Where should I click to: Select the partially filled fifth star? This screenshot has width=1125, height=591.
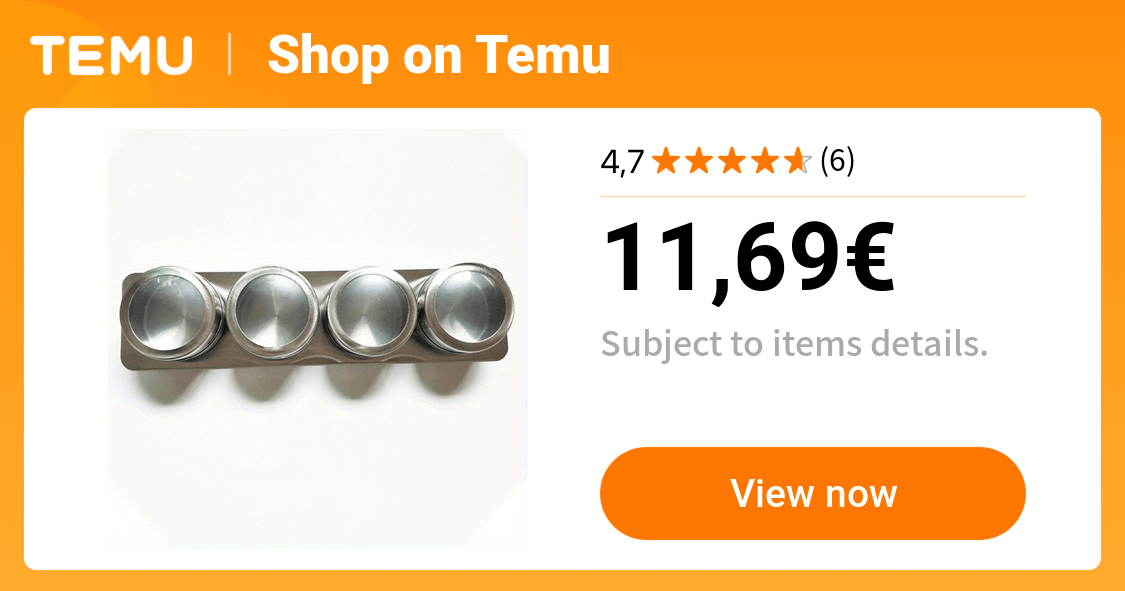(x=798, y=161)
